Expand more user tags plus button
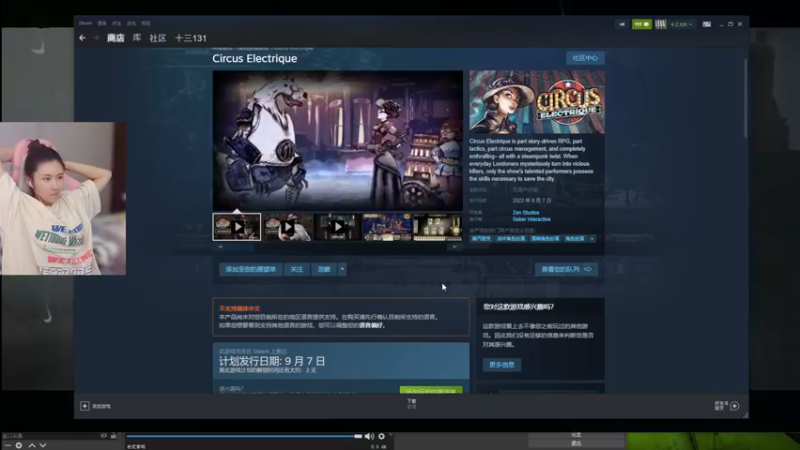800x450 pixels. click(592, 239)
